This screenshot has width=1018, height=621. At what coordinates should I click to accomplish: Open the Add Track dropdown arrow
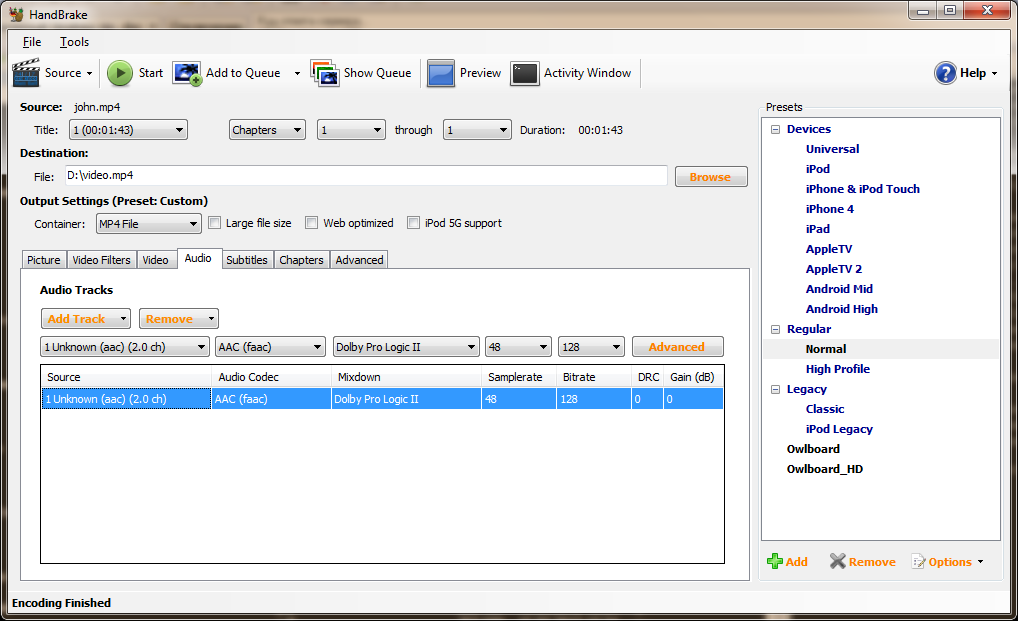coord(123,319)
